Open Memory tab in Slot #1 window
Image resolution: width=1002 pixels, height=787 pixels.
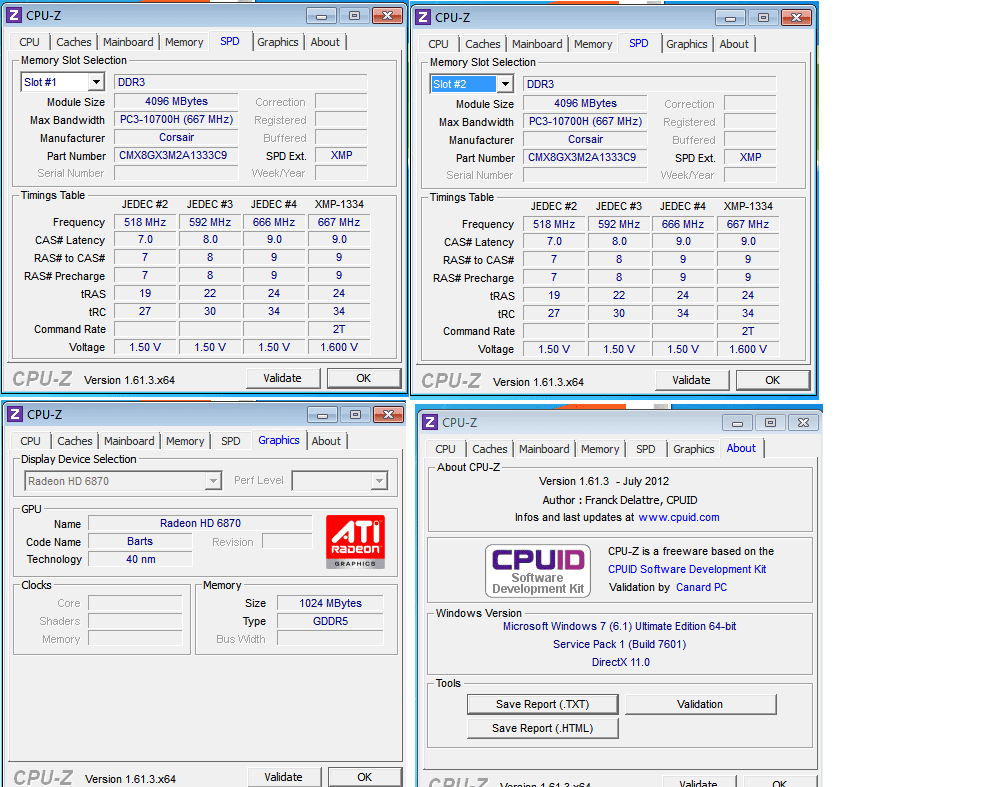coord(184,42)
